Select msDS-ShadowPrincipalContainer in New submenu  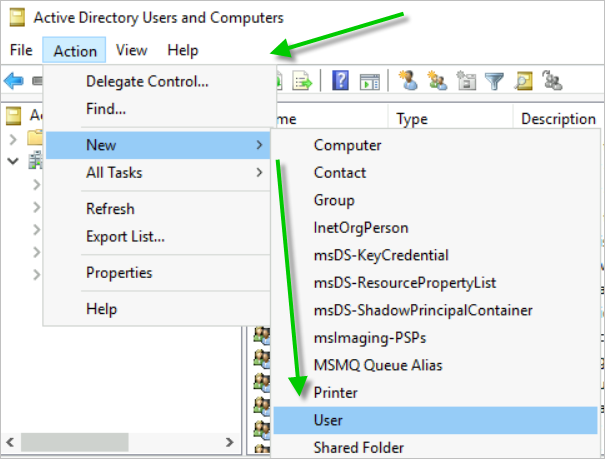click(435, 310)
